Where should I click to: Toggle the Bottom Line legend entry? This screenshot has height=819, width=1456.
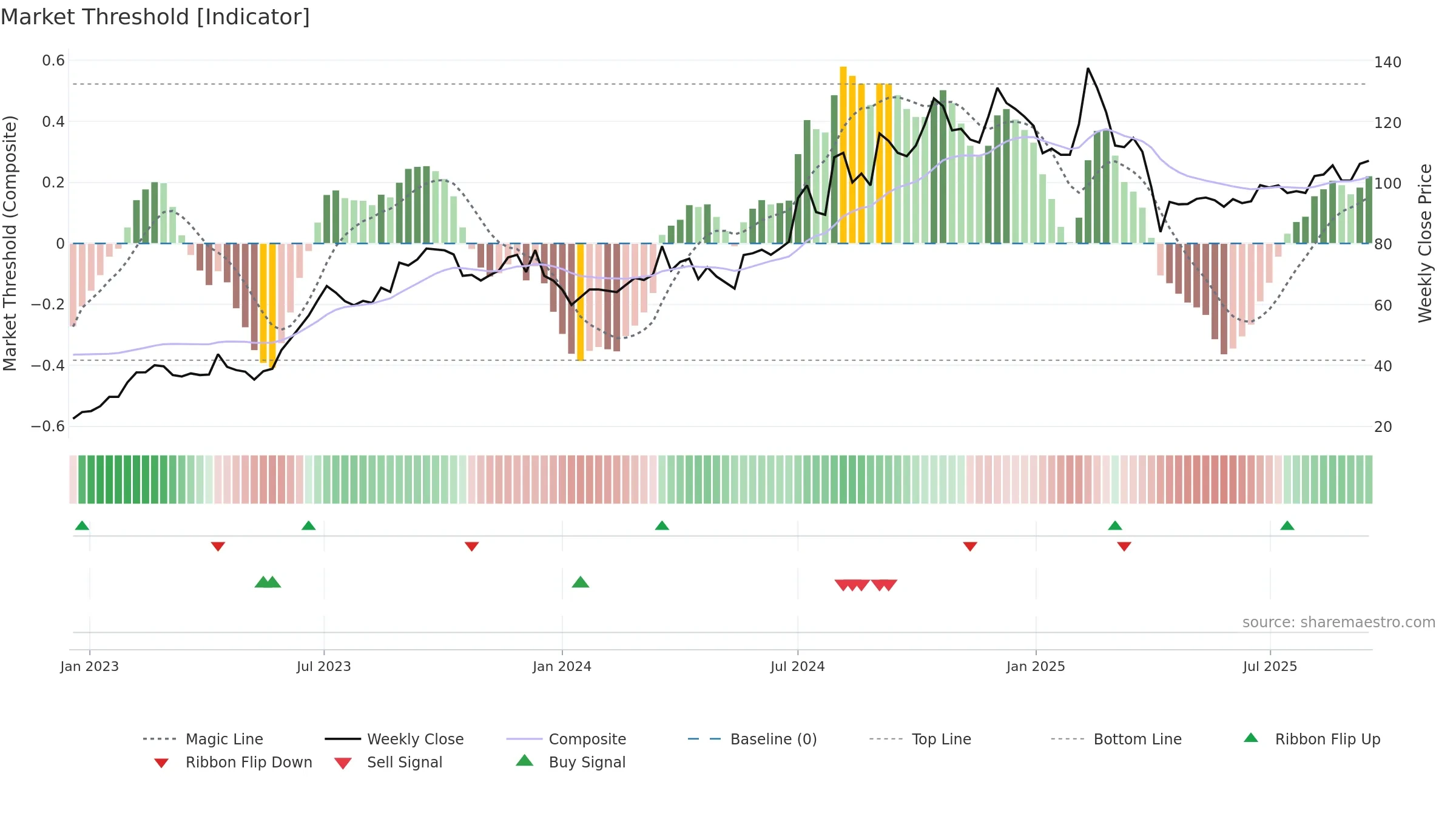tap(1116, 739)
